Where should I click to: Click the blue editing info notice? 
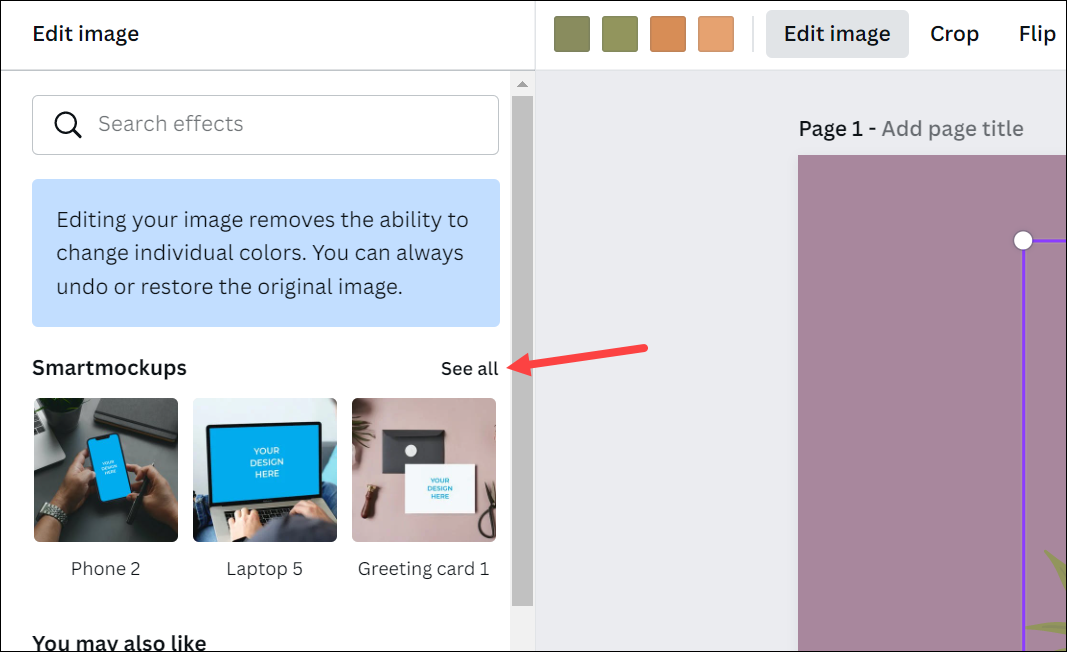[266, 253]
